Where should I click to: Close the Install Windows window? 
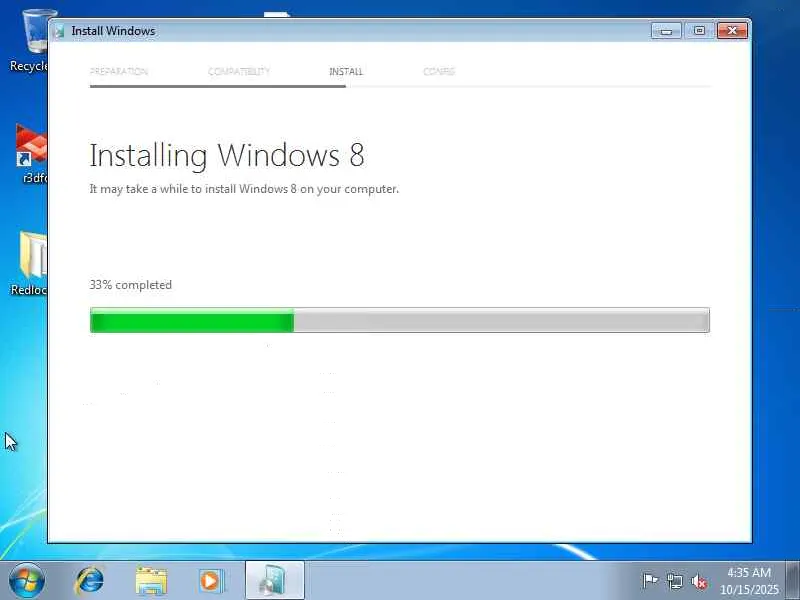tap(732, 31)
